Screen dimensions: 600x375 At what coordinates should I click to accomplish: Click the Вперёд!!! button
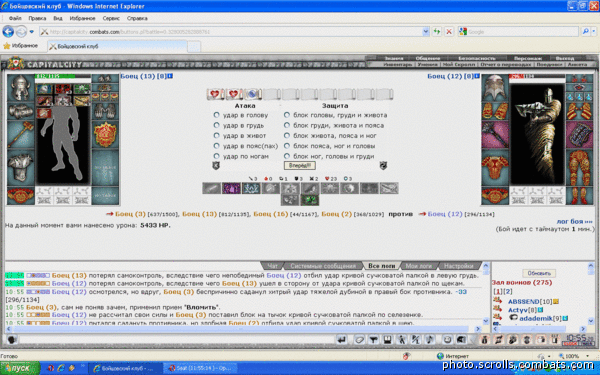pos(300,166)
